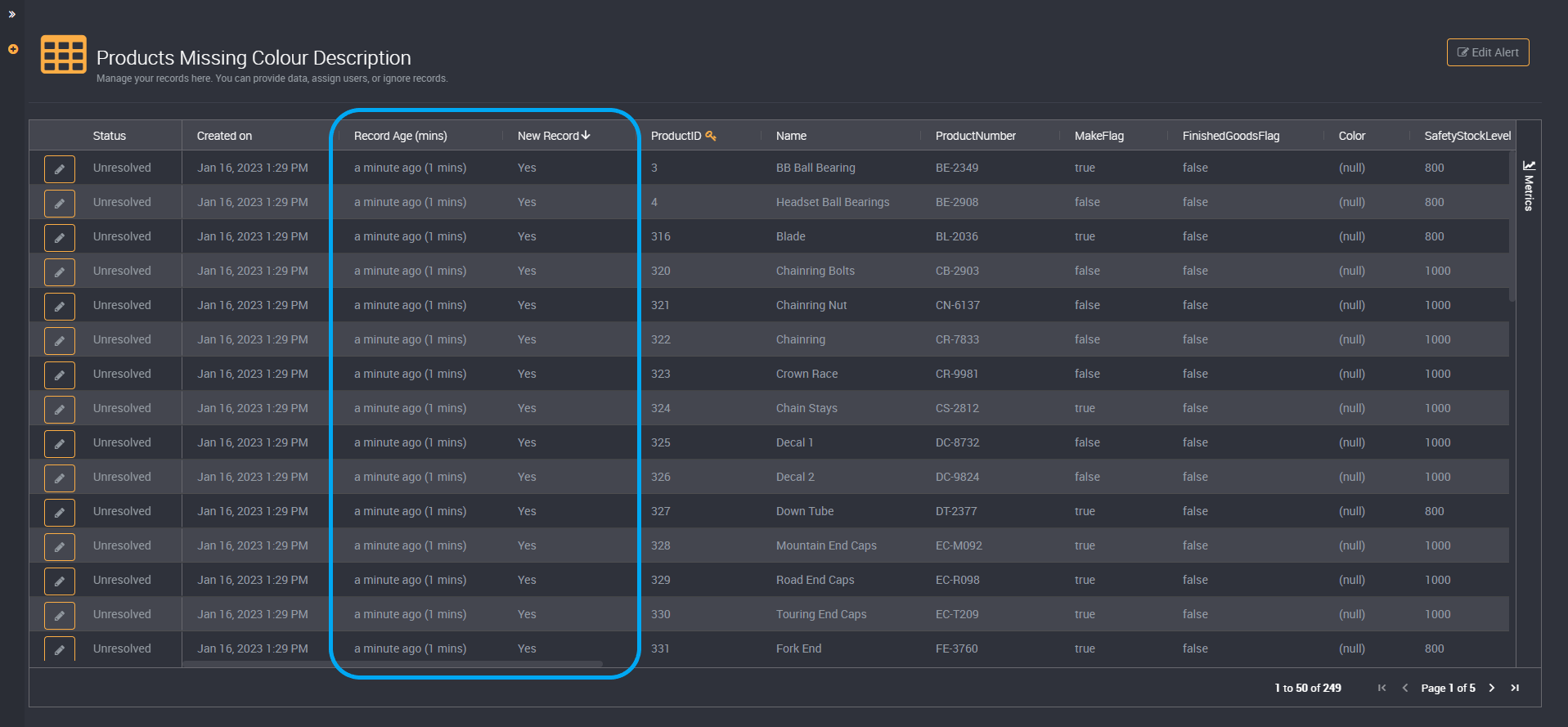
Task: Select the BB Ball Bearing name cell
Action: [x=815, y=168]
